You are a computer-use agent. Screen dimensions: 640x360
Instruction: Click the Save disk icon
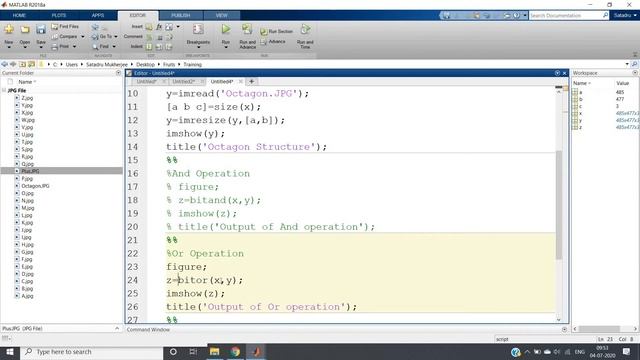41,29
